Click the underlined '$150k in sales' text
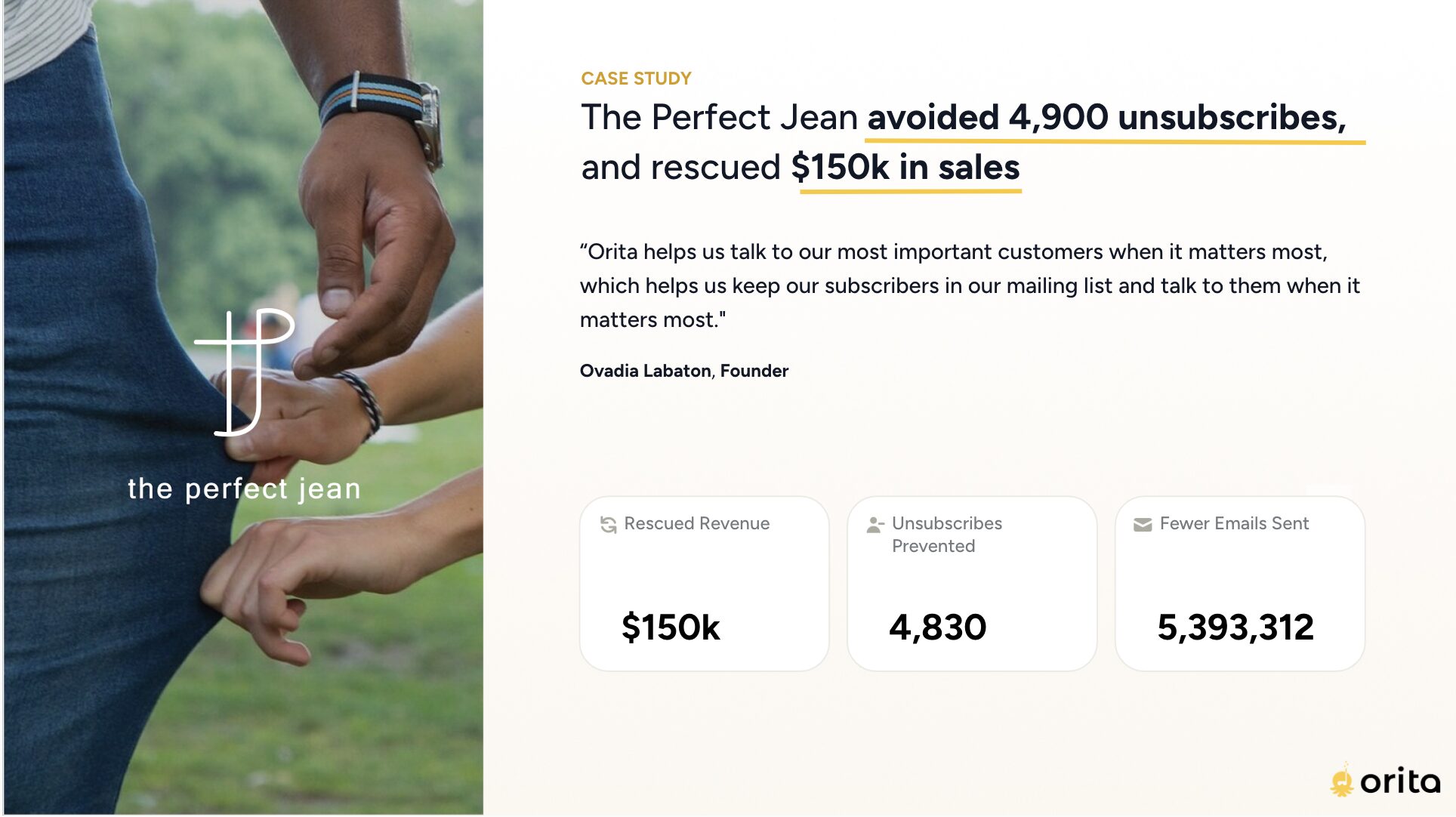1456x817 pixels. click(x=905, y=168)
